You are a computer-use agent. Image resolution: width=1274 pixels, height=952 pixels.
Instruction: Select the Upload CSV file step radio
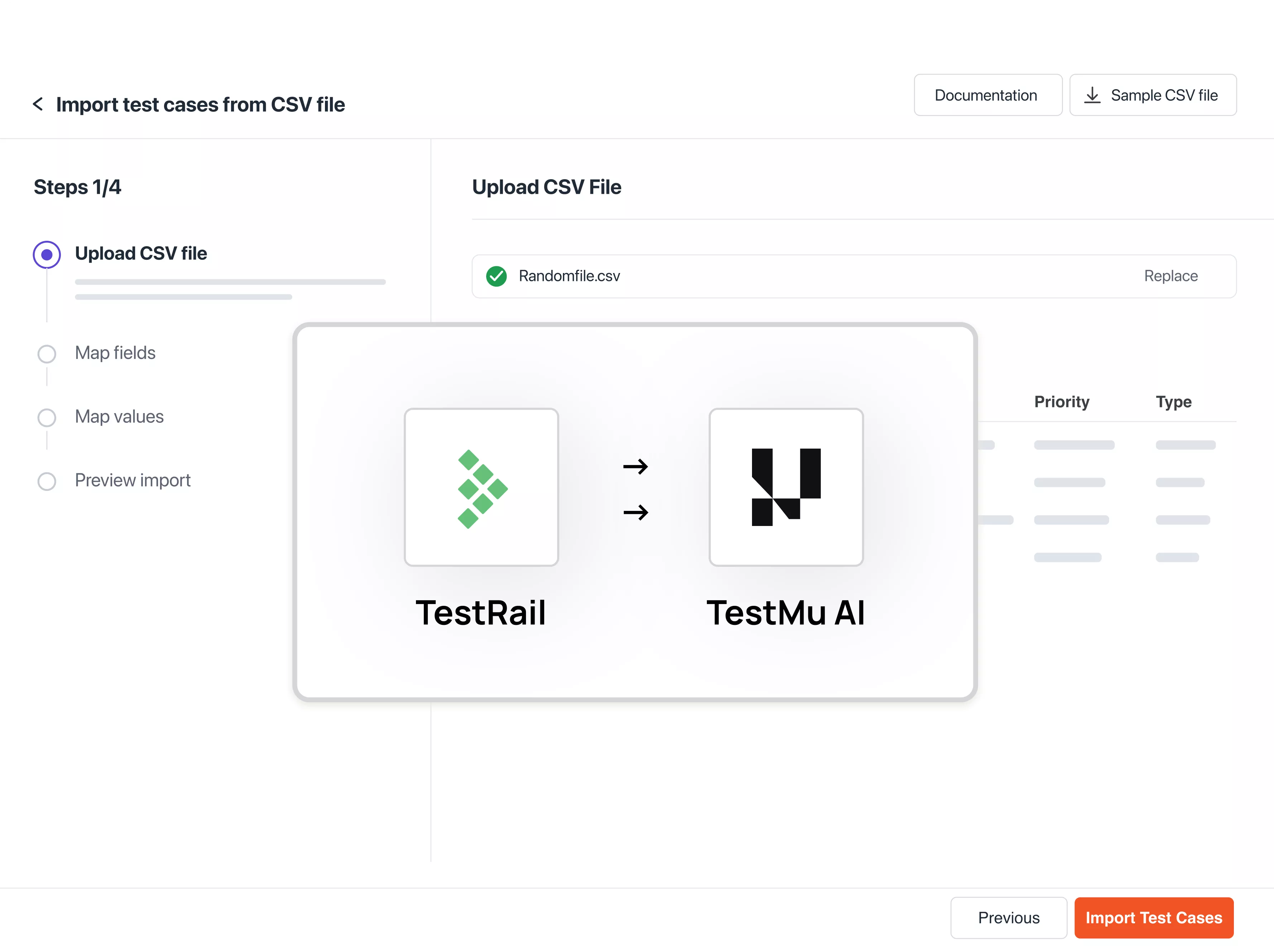[47, 254]
